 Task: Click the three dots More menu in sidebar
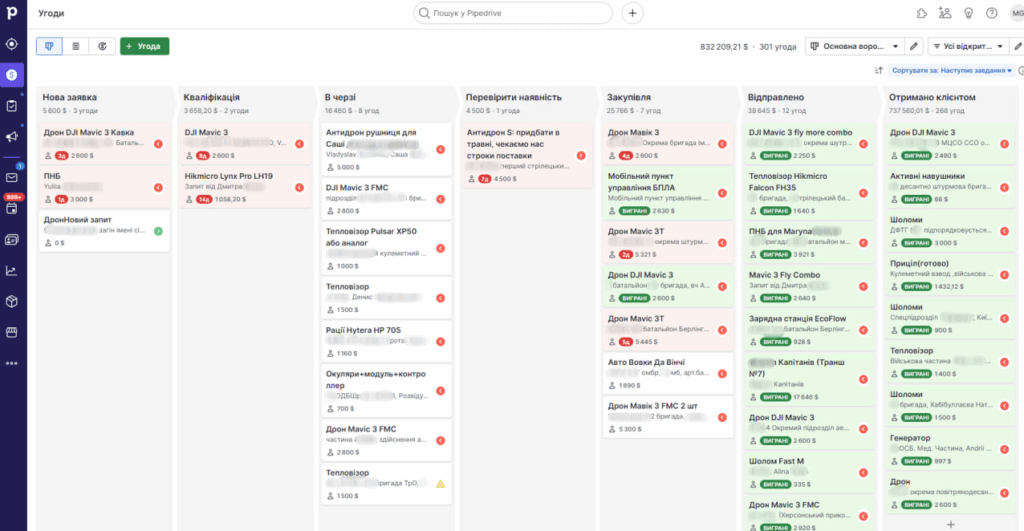[x=12, y=363]
